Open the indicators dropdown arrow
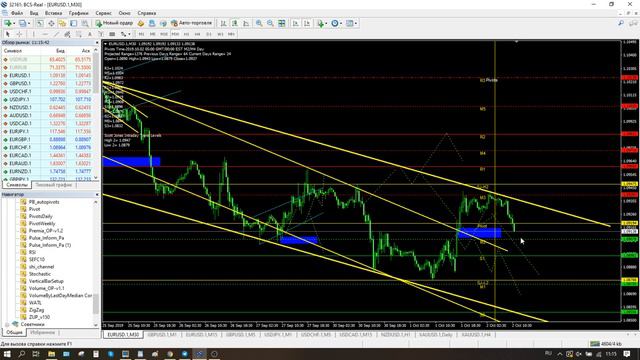 pos(326,23)
